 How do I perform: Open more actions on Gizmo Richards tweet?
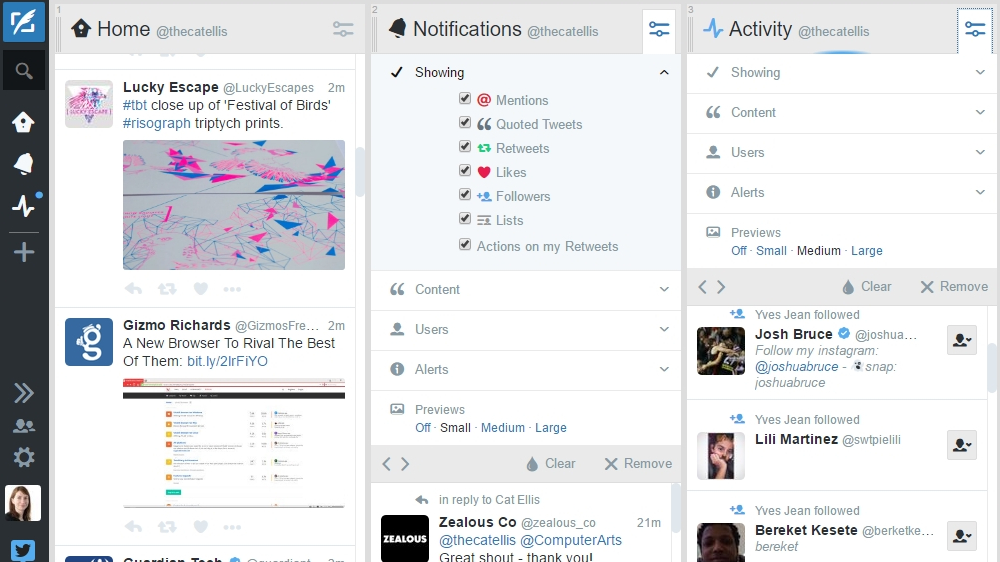click(x=232, y=527)
